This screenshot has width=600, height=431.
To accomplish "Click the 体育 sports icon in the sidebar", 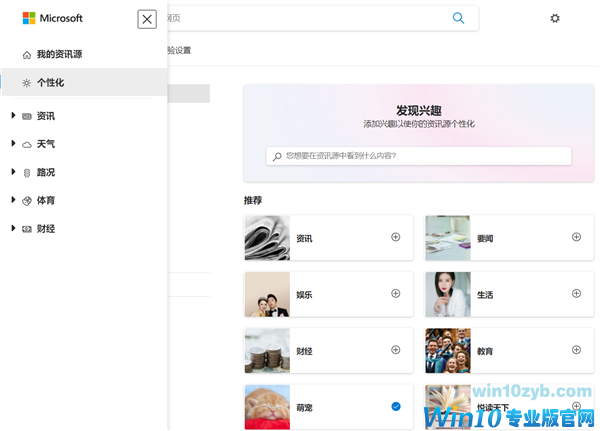I will tap(27, 200).
